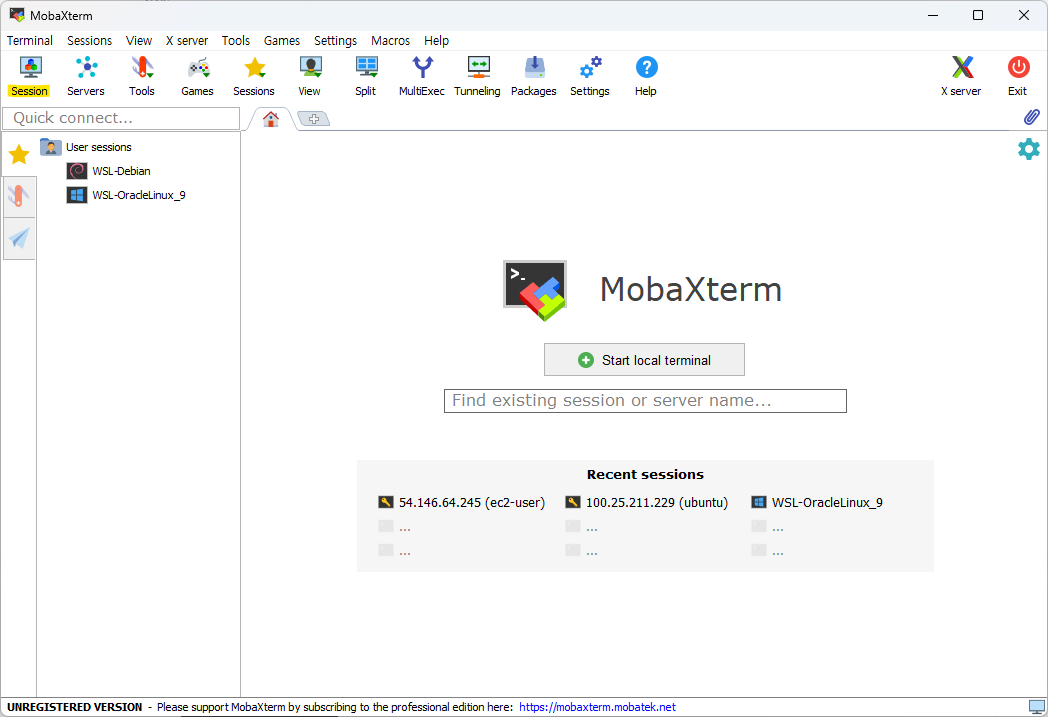
Task: Click the Find existing session search field
Action: coord(646,401)
